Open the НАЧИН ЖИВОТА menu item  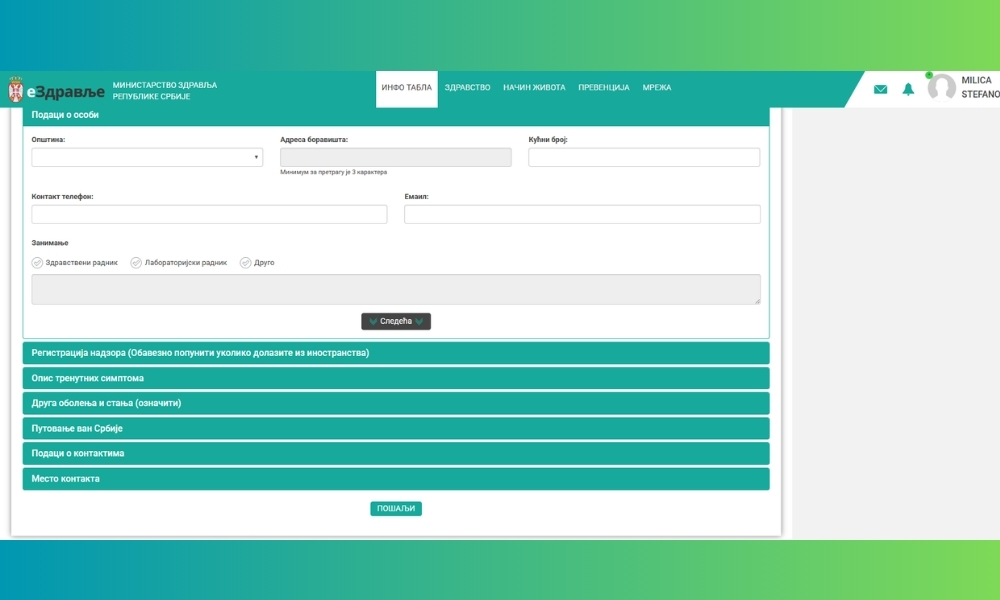[534, 88]
